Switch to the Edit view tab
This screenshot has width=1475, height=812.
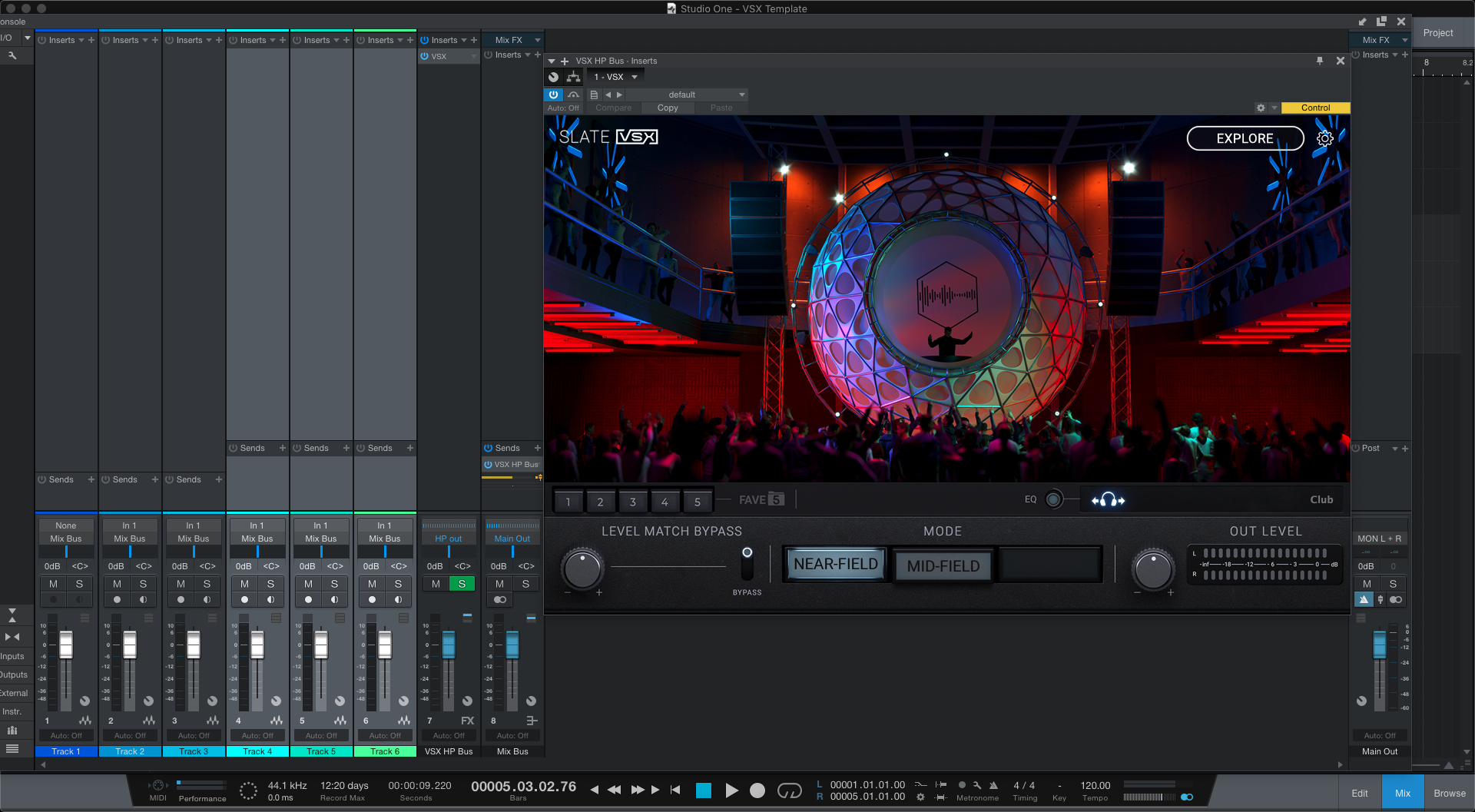[1360, 793]
